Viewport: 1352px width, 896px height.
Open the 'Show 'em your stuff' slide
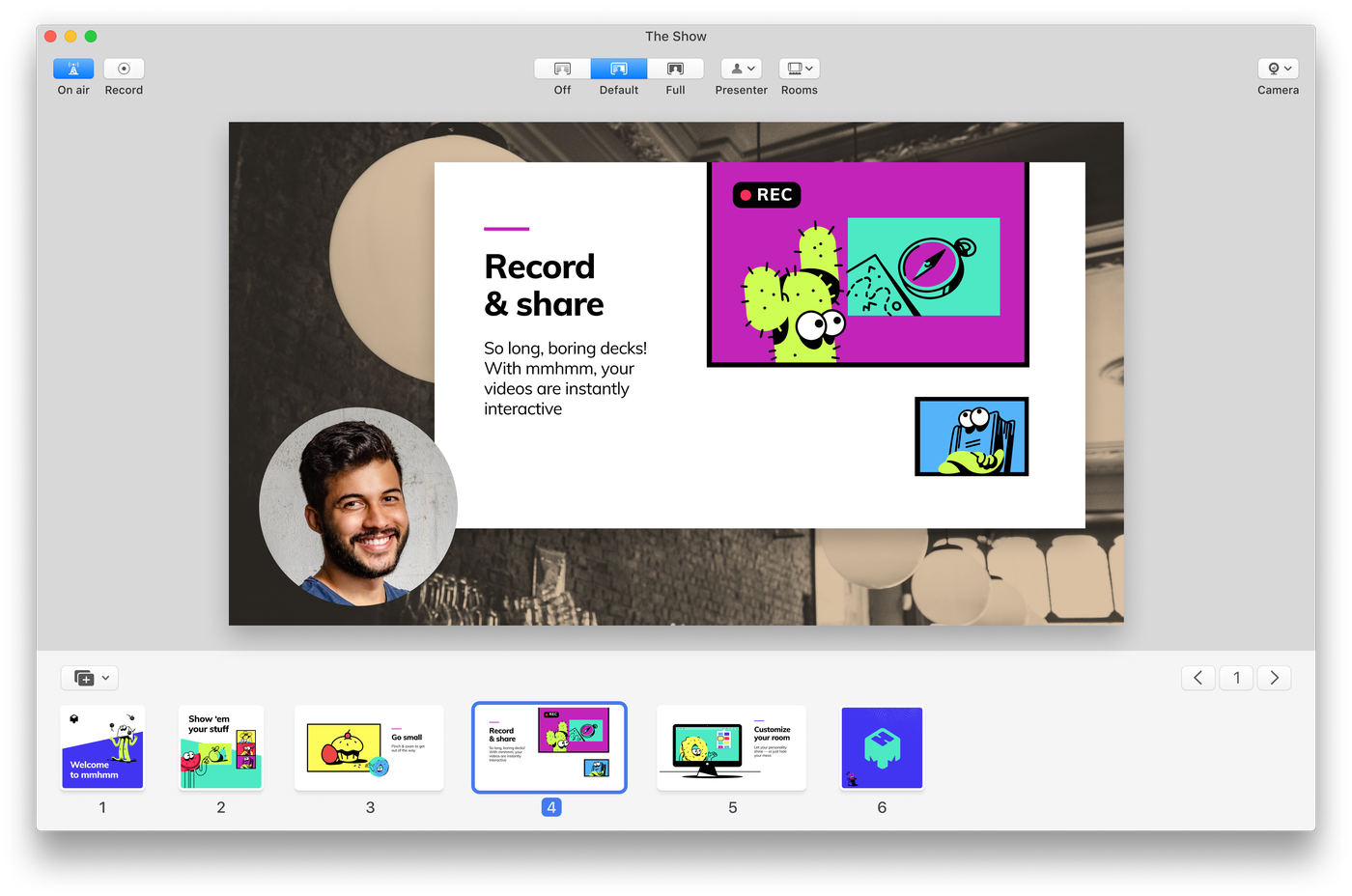(221, 747)
